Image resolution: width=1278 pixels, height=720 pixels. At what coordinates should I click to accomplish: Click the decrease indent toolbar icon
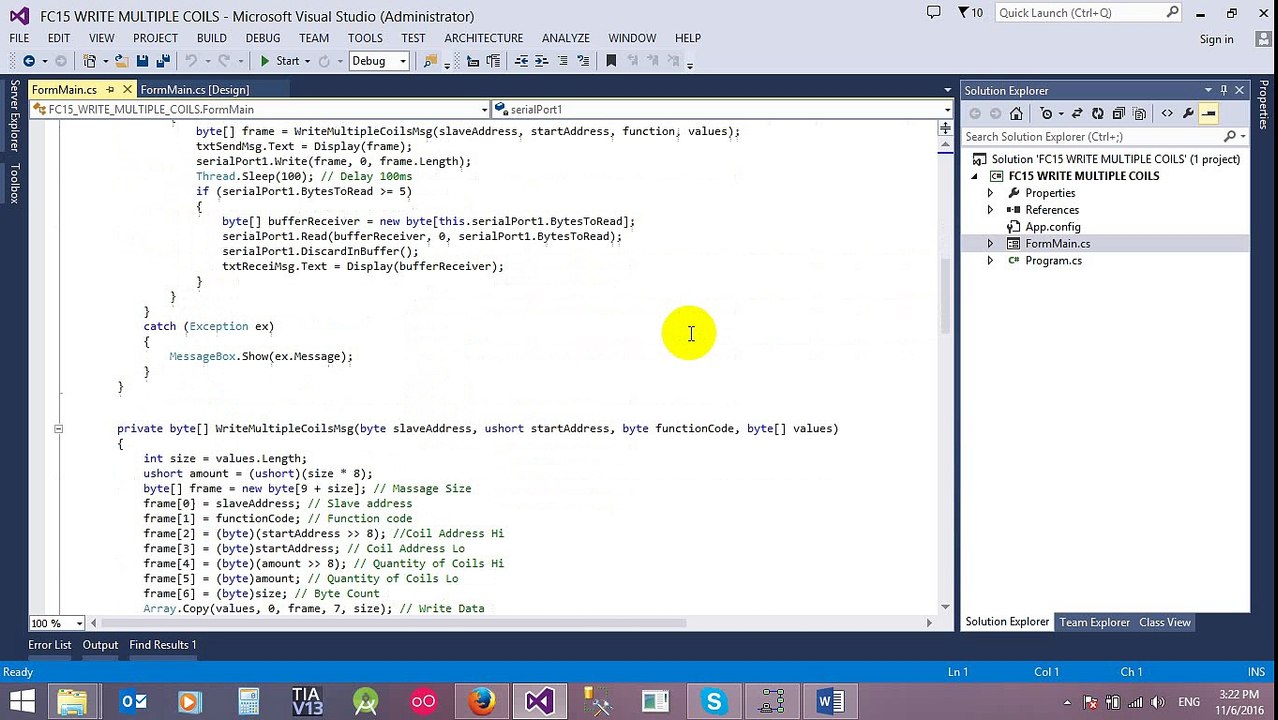click(x=521, y=61)
